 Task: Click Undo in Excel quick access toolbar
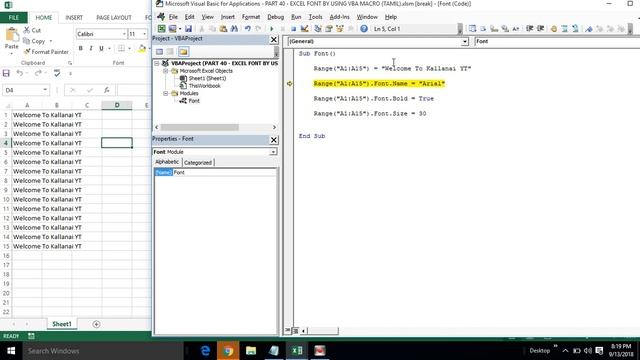click(x=19, y=73)
